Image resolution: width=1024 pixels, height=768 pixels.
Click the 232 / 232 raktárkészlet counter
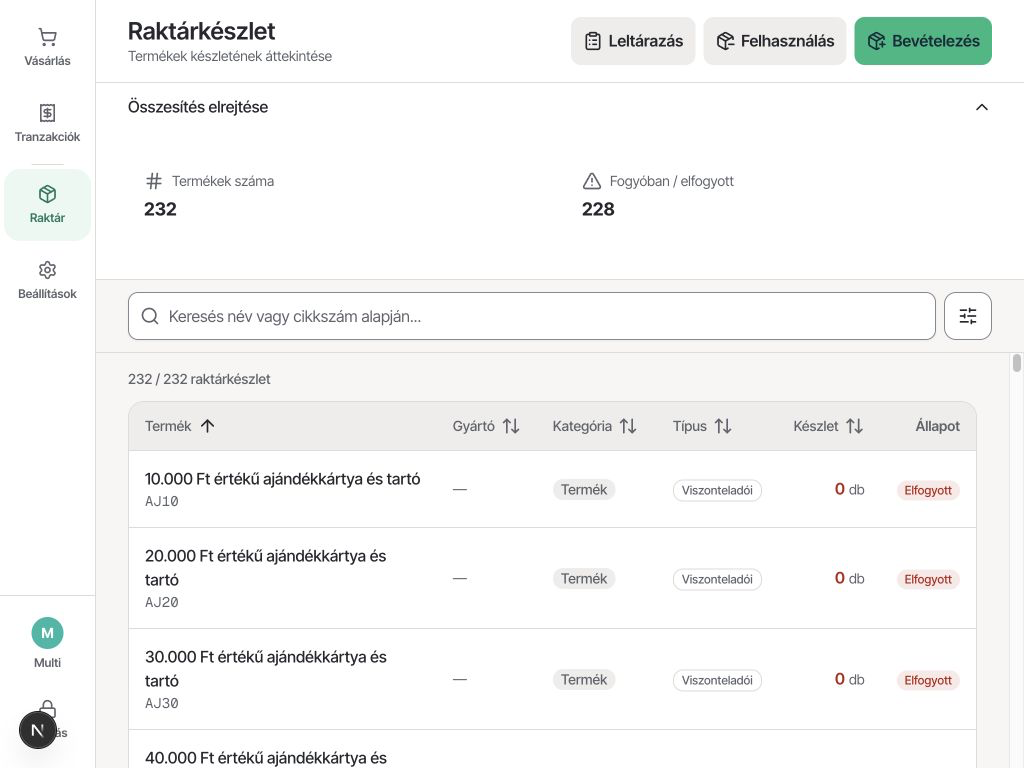coord(199,379)
